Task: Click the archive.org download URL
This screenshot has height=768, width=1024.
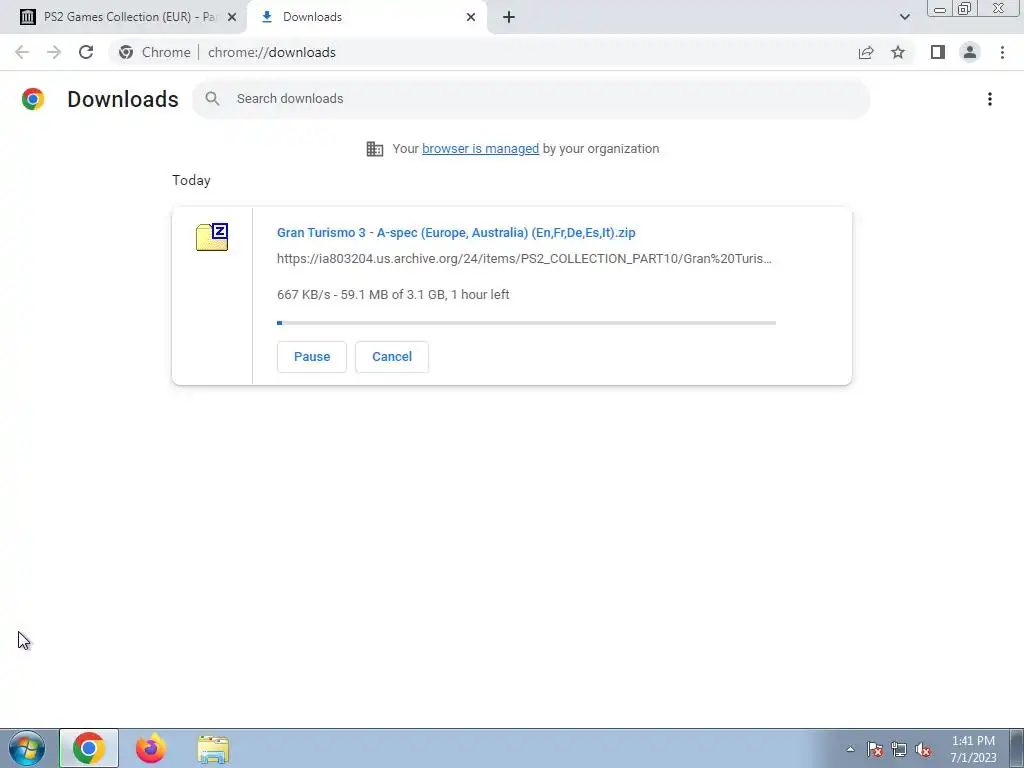Action: coord(524,259)
